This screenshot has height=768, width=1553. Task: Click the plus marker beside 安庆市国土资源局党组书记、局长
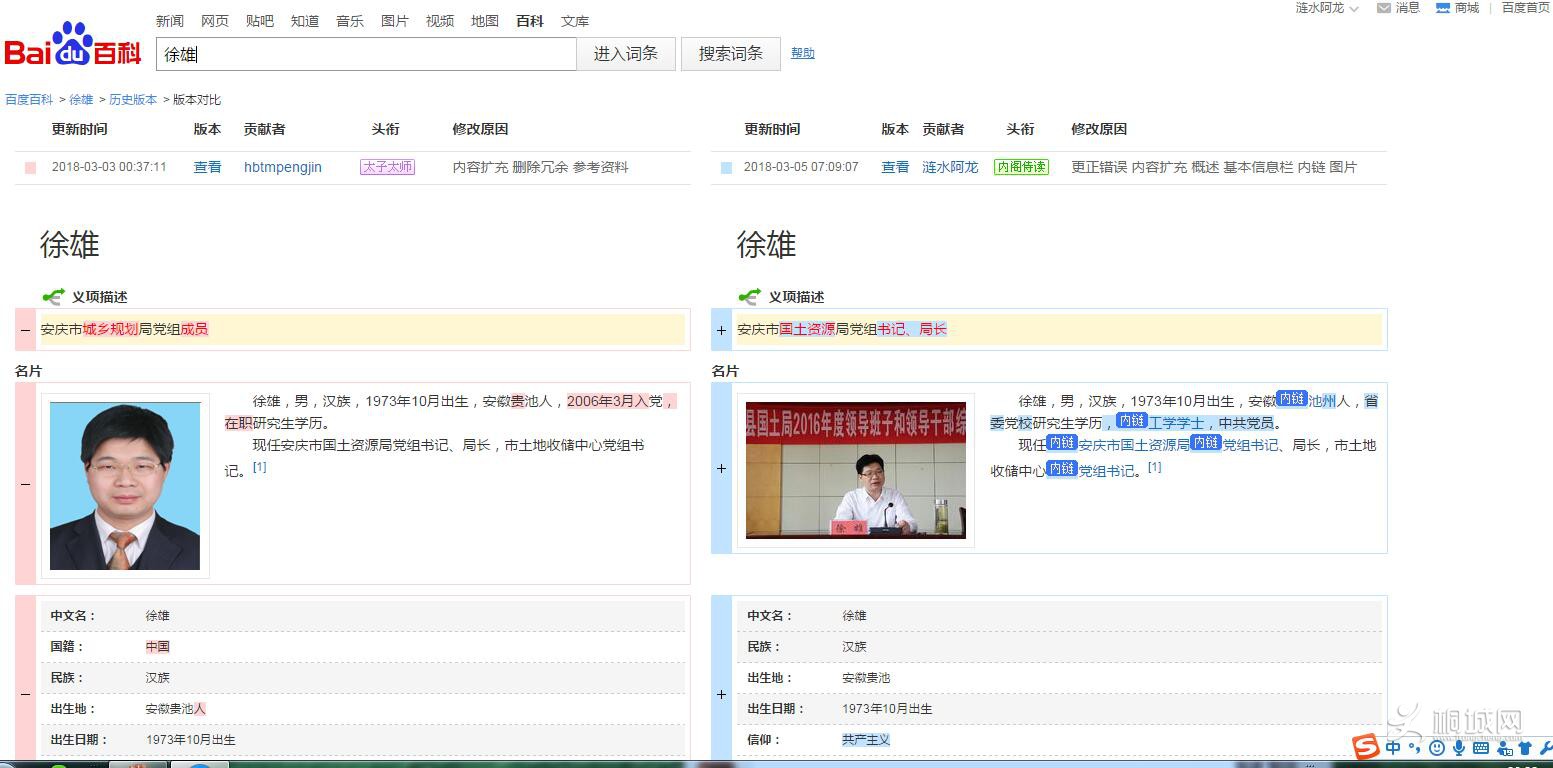point(722,330)
